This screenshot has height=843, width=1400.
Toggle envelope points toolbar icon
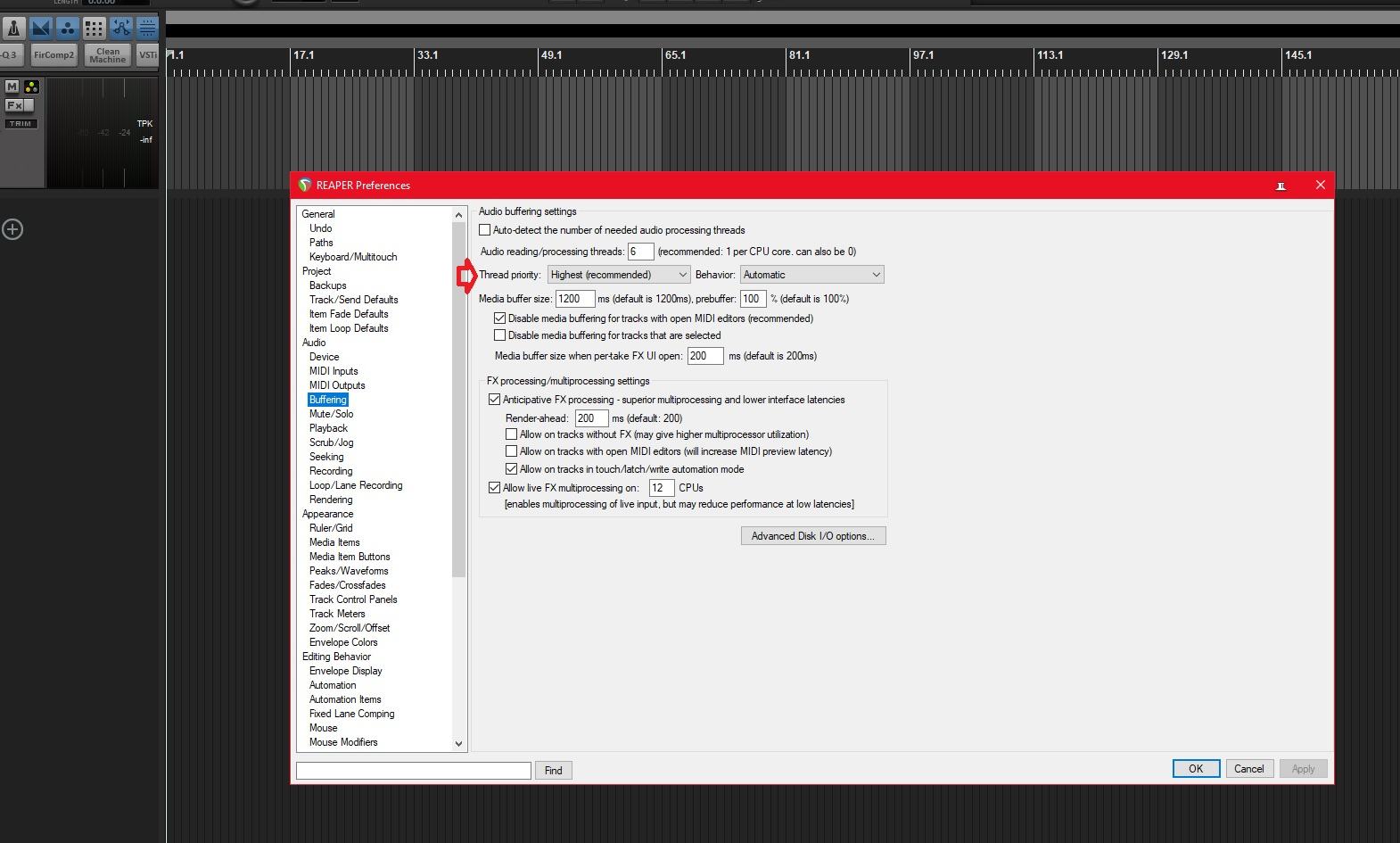pos(120,28)
